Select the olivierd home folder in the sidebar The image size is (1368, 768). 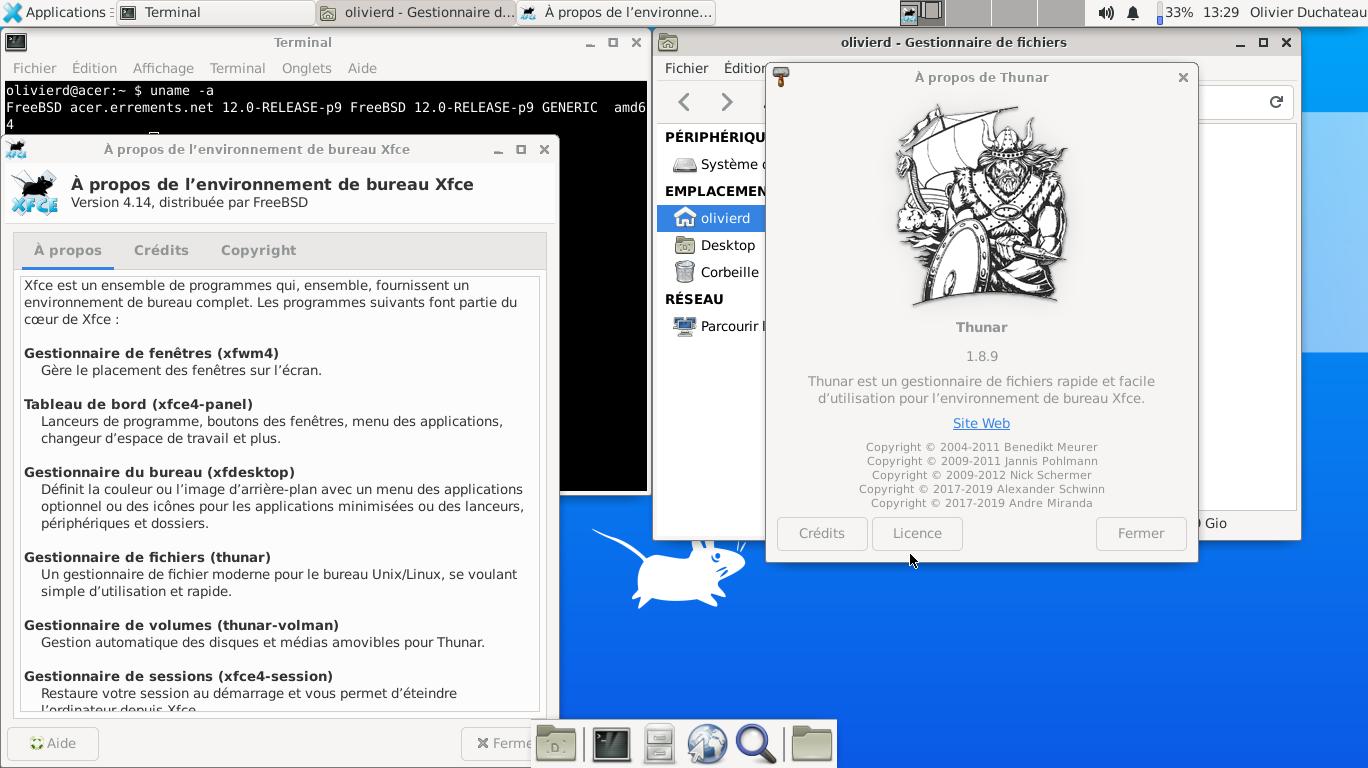click(711, 218)
